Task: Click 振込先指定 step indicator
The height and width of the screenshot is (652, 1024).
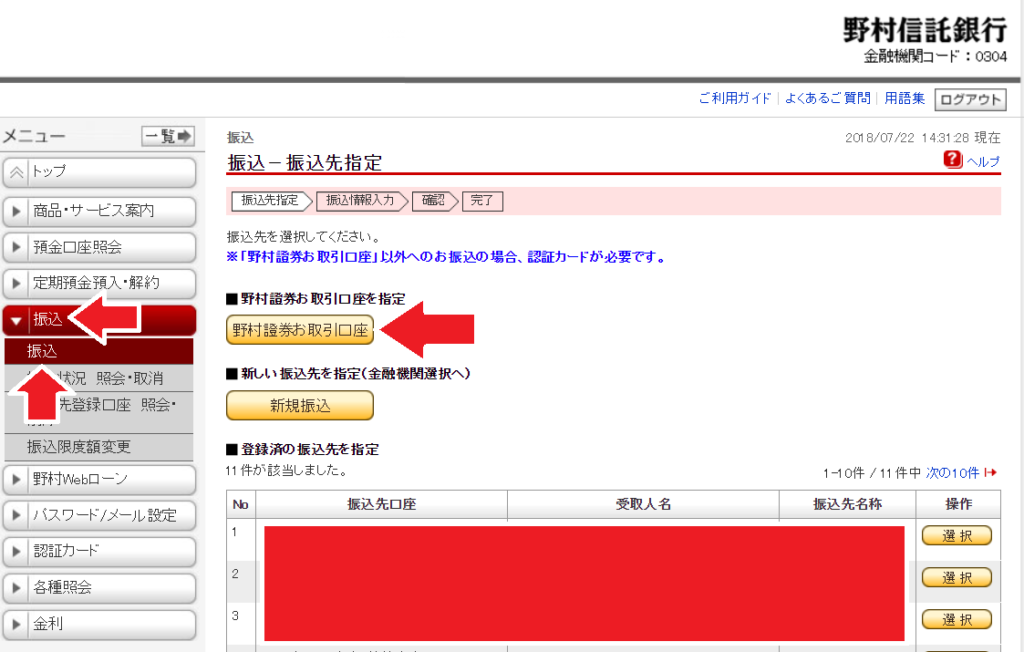Action: (270, 201)
